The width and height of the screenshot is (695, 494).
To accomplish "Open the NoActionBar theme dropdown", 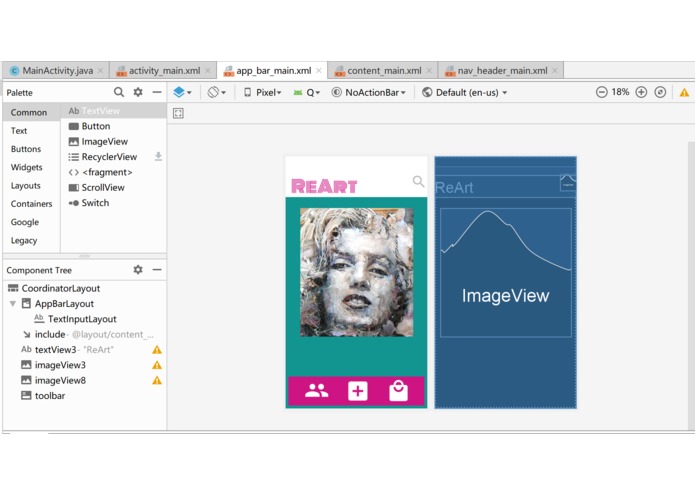I will pos(369,92).
